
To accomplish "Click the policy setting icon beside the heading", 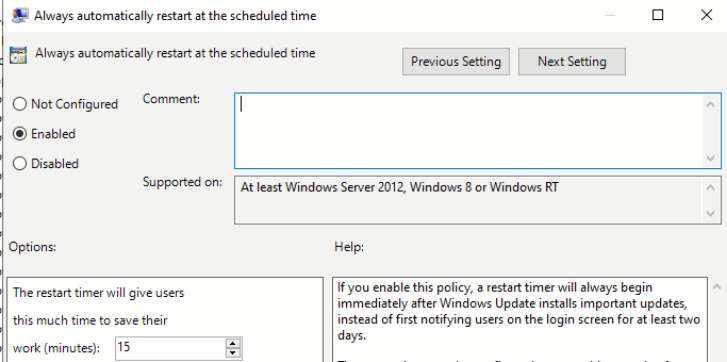I will (x=18, y=54).
